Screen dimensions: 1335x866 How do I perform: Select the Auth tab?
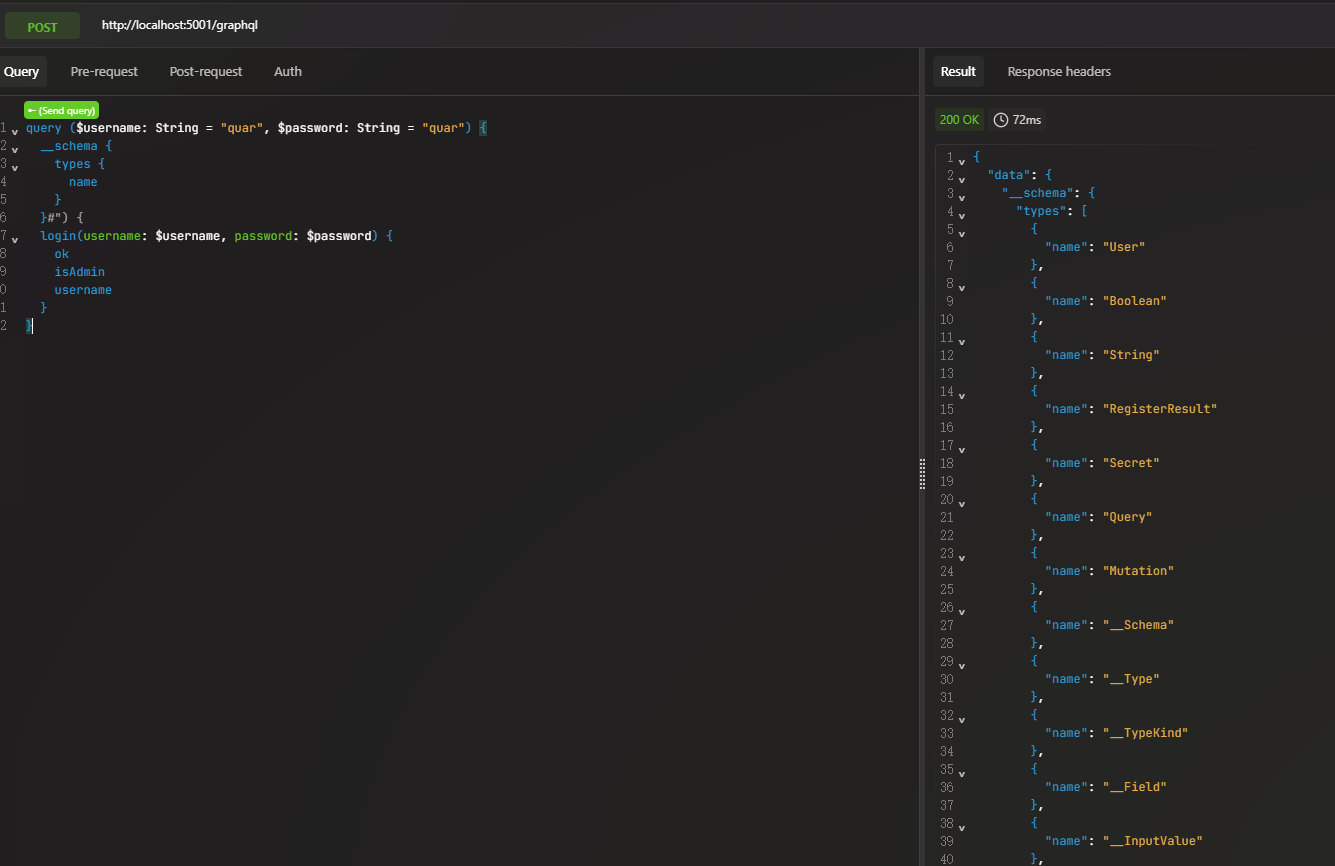pos(288,72)
